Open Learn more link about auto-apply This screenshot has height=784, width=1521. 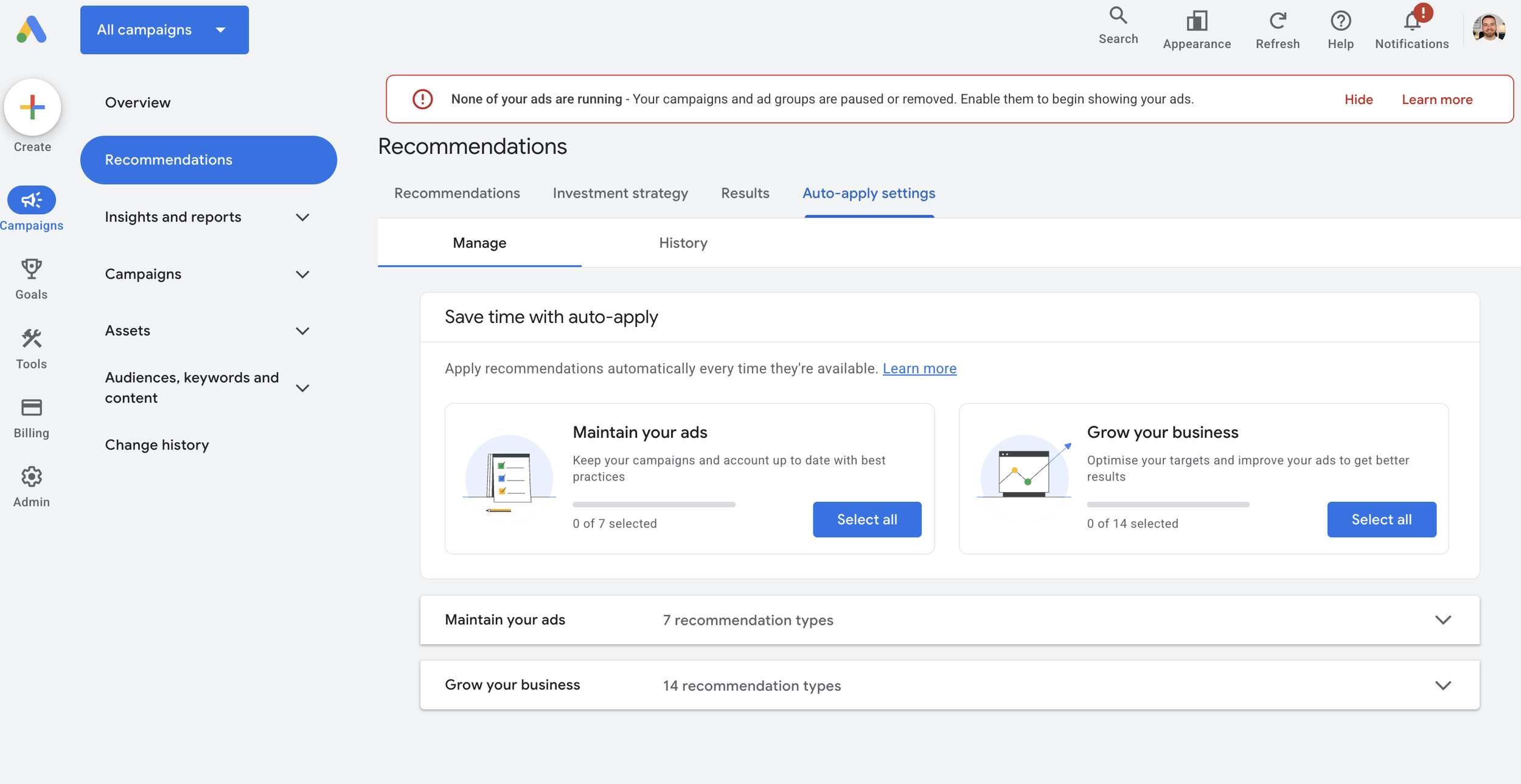coord(919,369)
